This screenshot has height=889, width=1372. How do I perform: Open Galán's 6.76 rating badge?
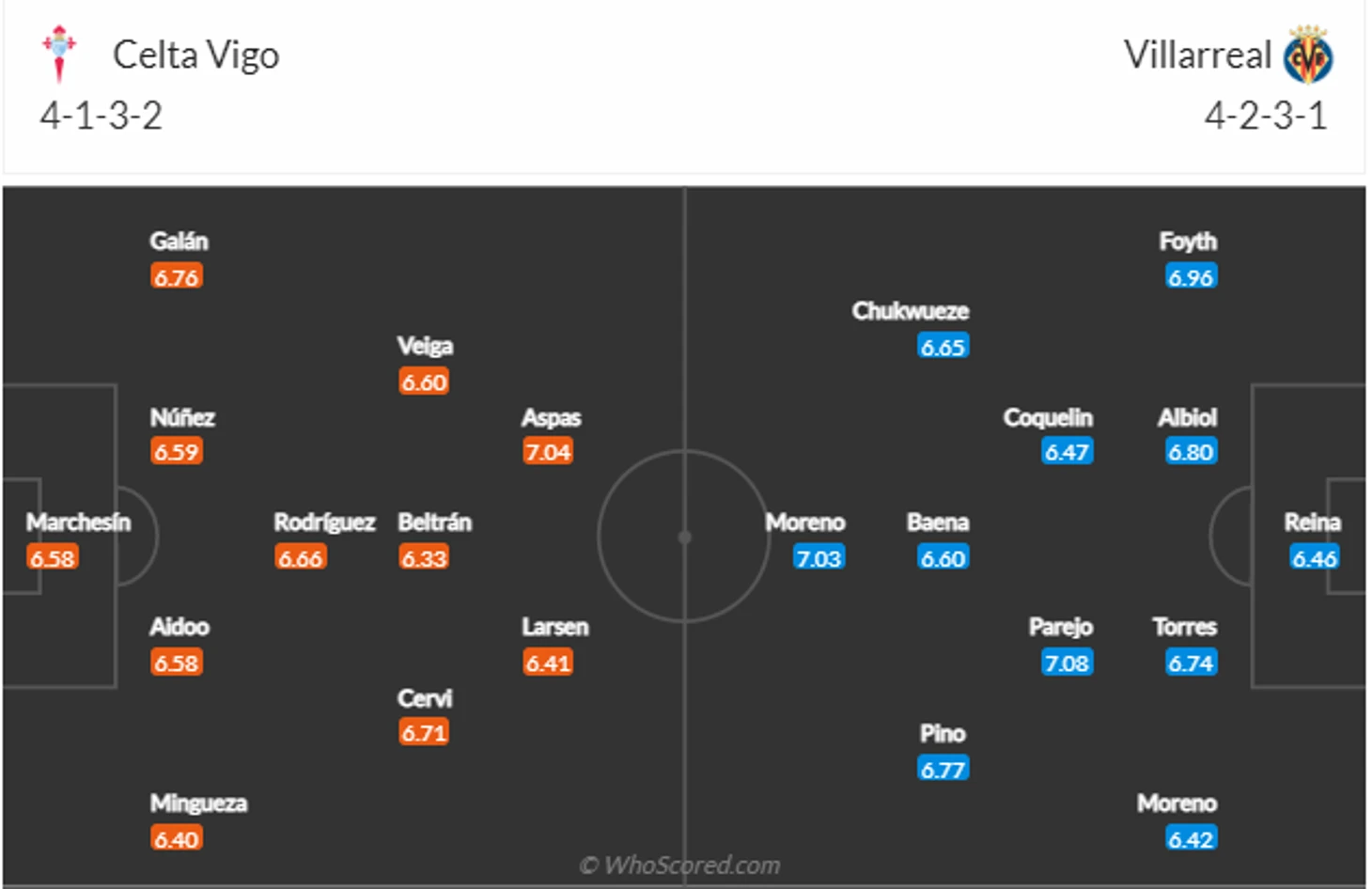pos(177,277)
